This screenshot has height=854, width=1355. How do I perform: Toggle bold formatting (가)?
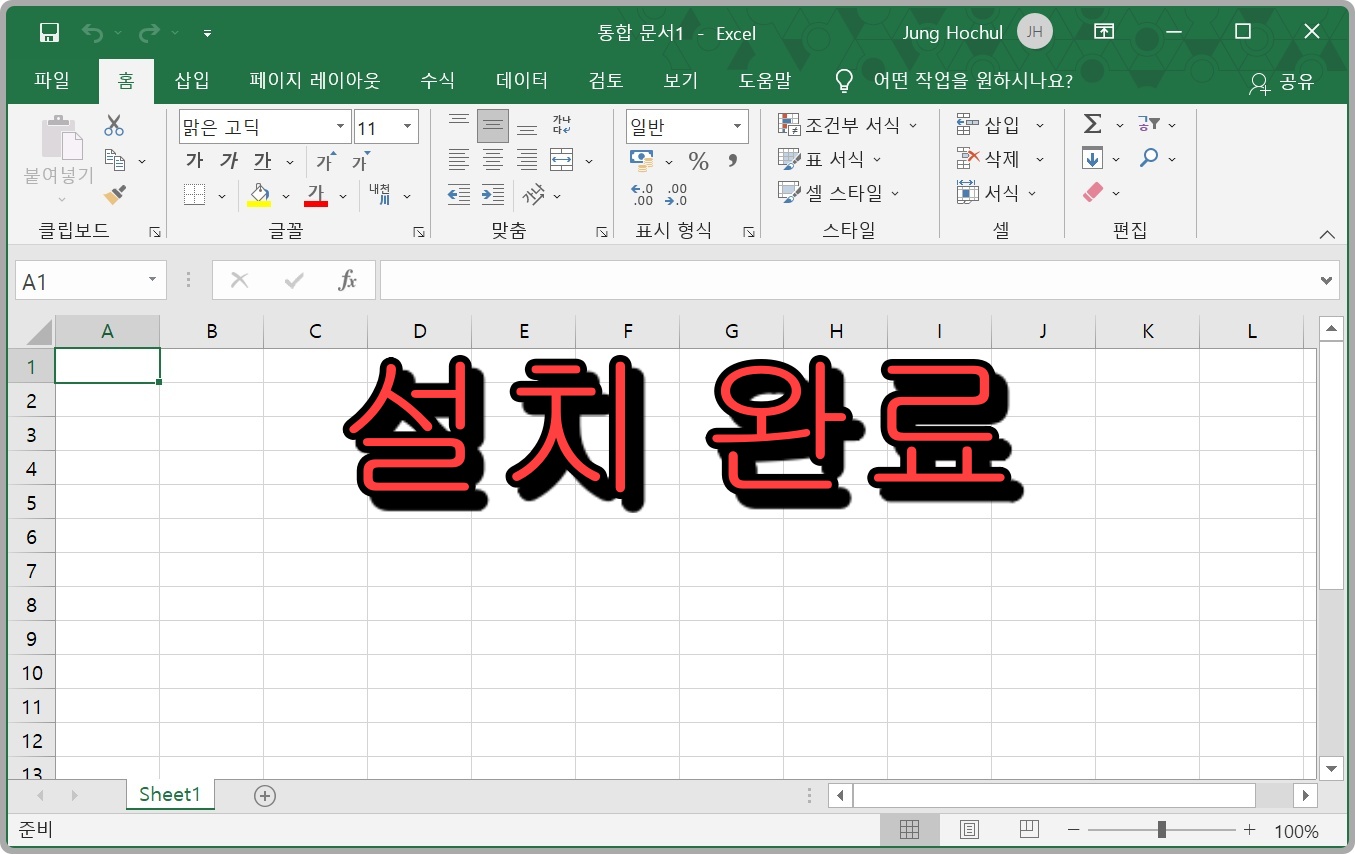192,160
